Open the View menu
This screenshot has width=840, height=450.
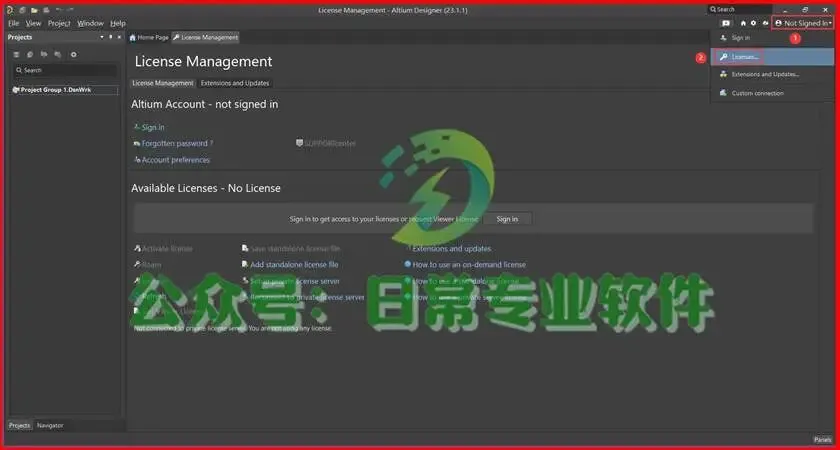coord(33,24)
